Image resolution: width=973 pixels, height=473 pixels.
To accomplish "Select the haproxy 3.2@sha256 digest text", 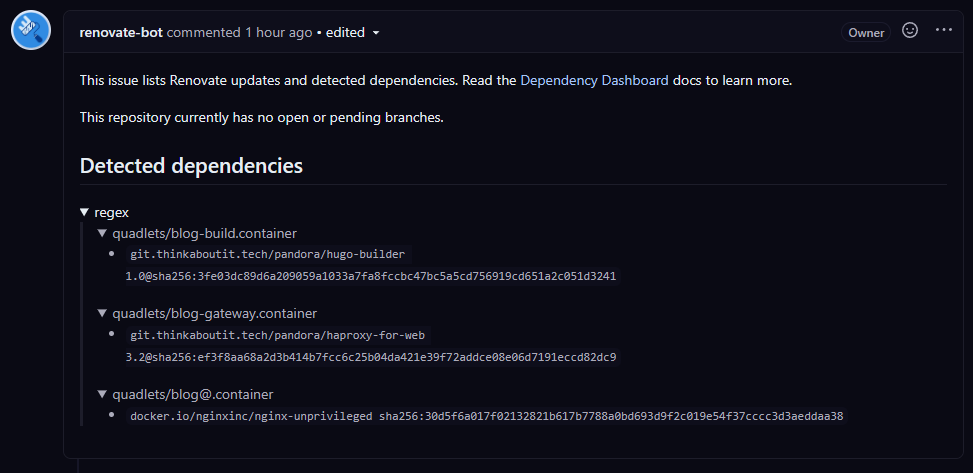I will (x=371, y=357).
